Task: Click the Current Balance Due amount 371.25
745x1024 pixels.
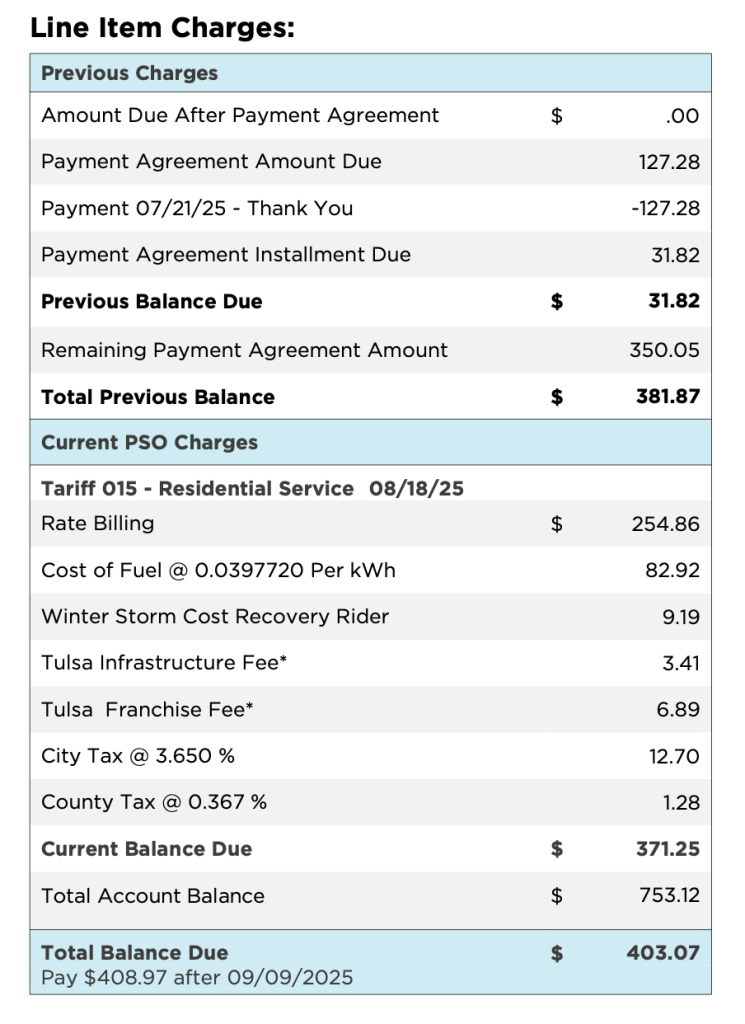Action: 667,849
